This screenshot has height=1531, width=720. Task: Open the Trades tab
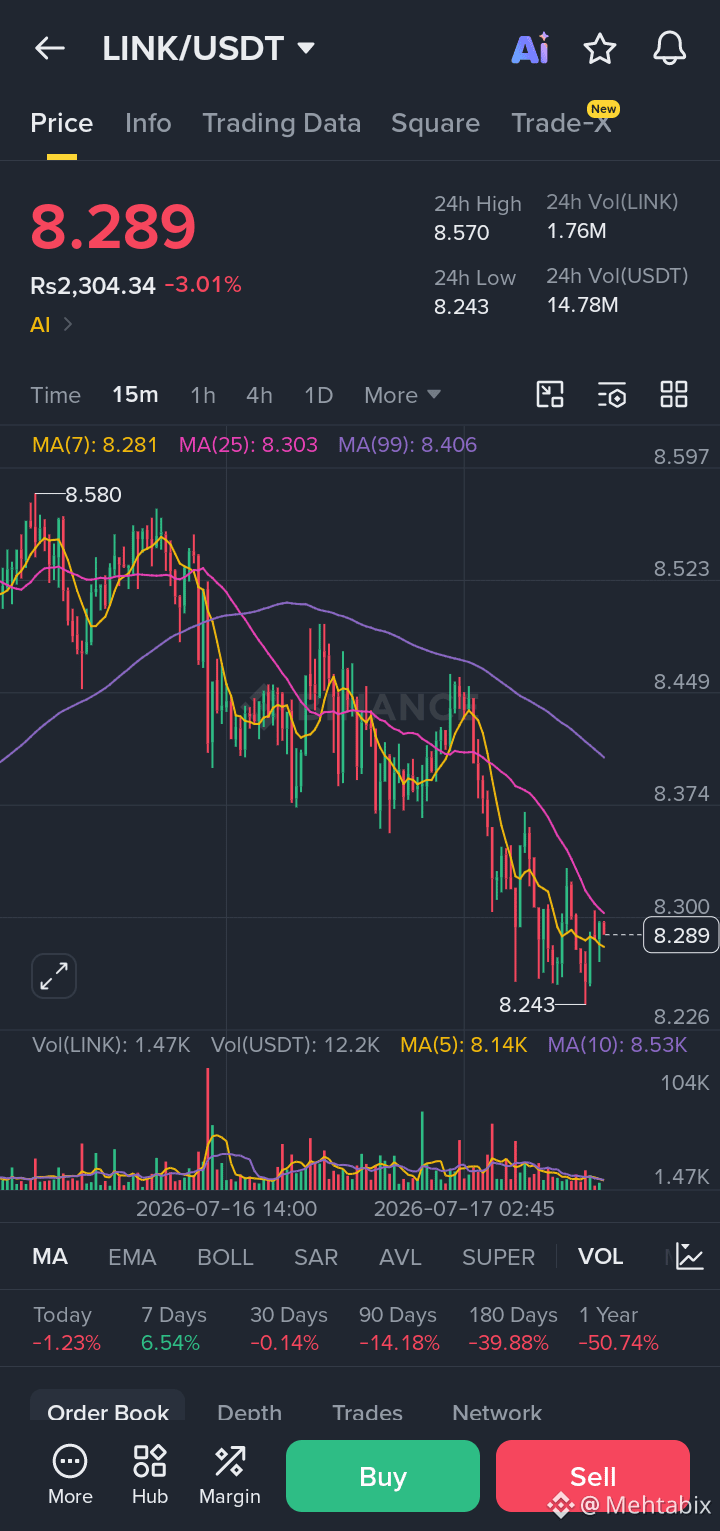coord(367,1412)
